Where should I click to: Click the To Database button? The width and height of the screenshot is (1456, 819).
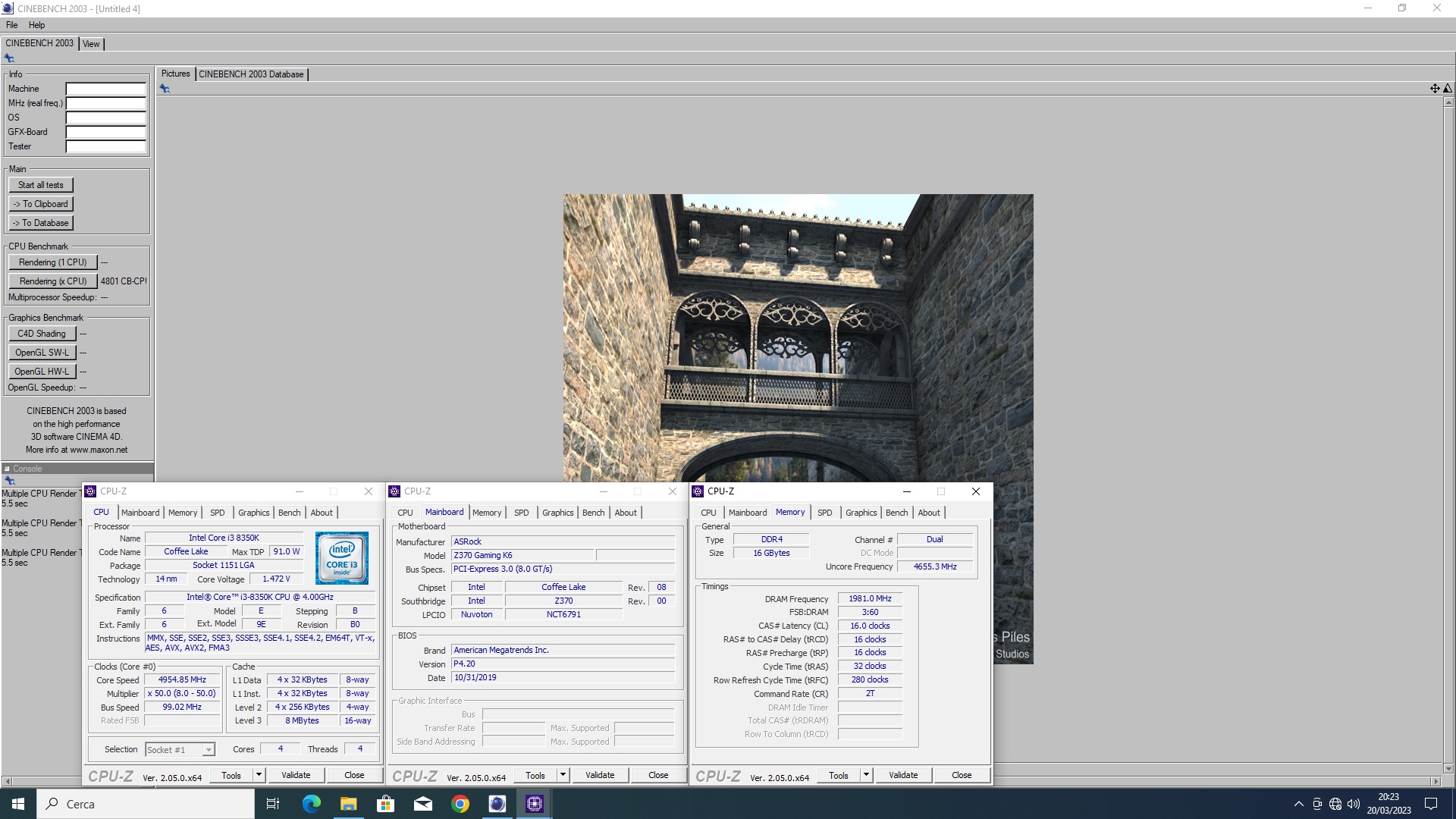pyautogui.click(x=41, y=223)
